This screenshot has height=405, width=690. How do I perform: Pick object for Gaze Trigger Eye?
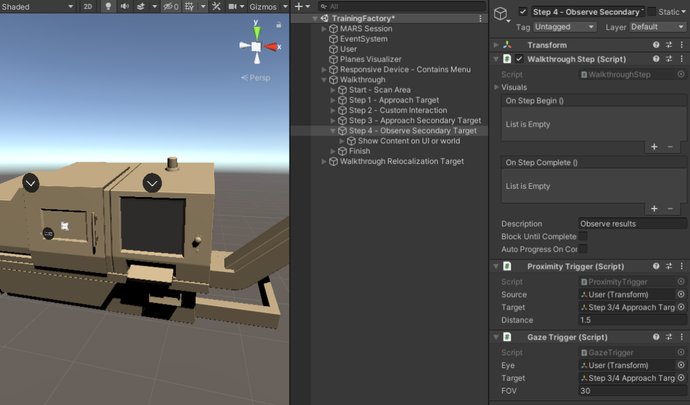pos(681,365)
